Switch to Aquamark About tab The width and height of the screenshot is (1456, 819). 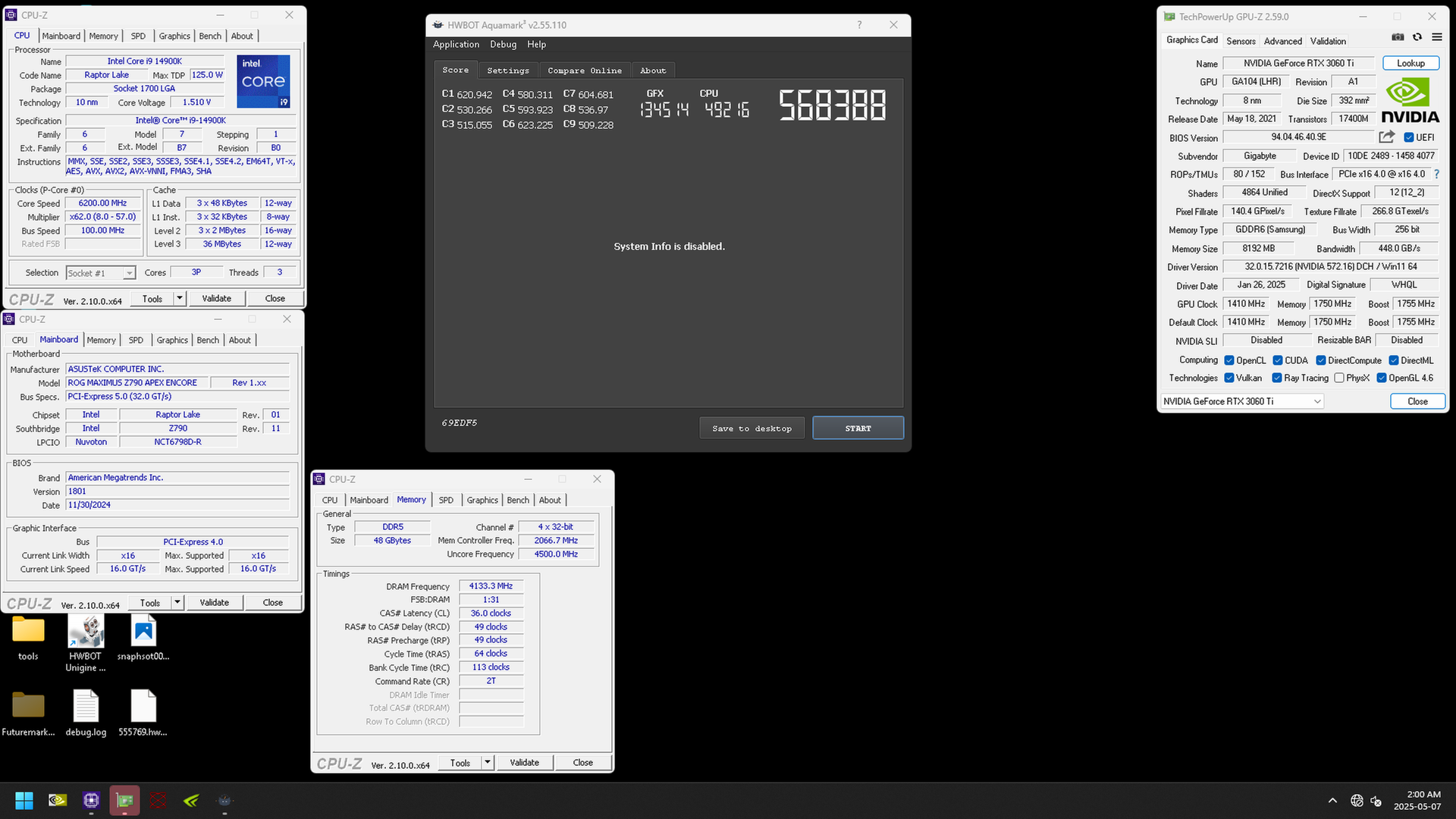coord(653,71)
